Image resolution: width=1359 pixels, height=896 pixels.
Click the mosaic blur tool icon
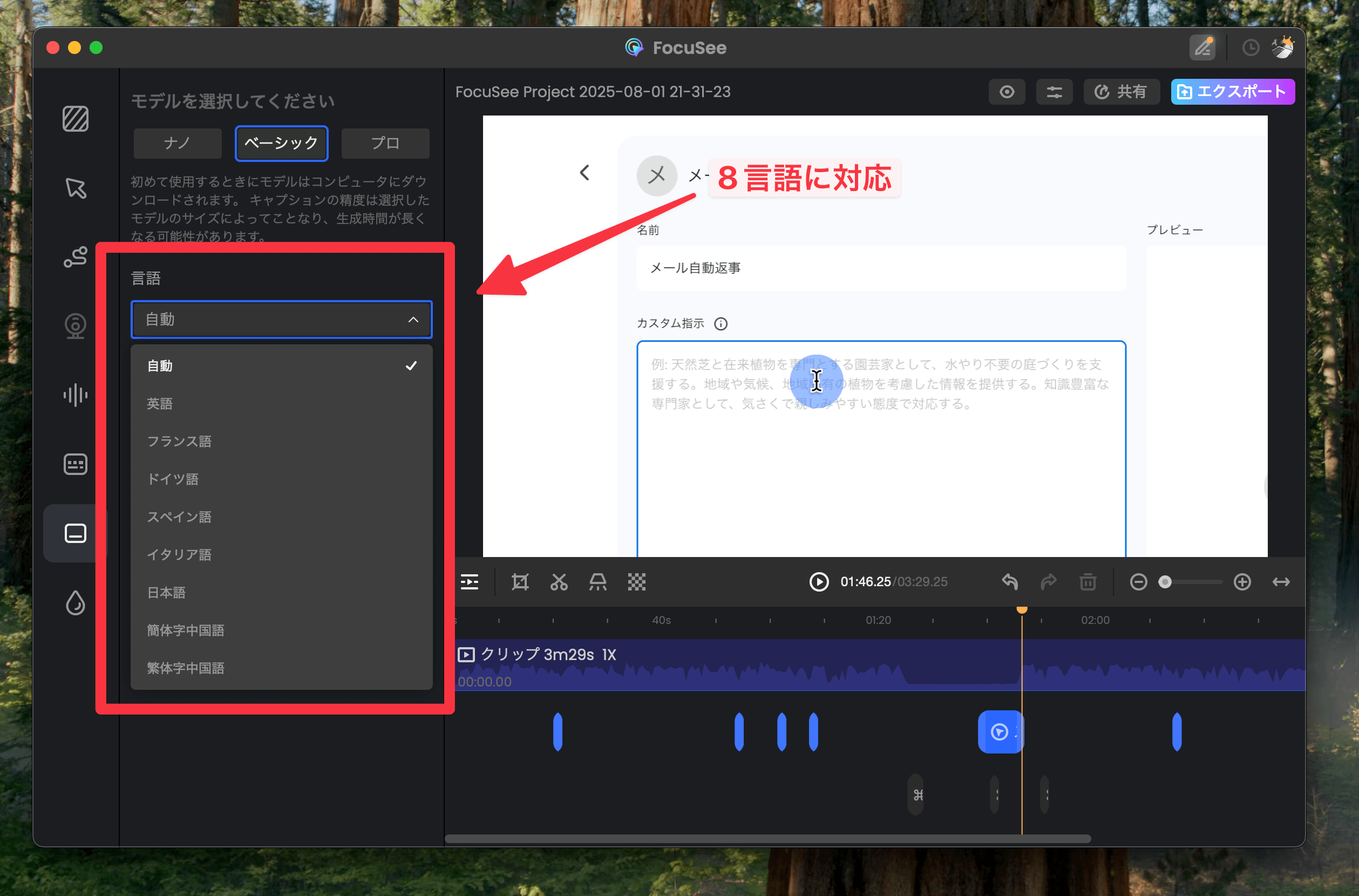(636, 582)
